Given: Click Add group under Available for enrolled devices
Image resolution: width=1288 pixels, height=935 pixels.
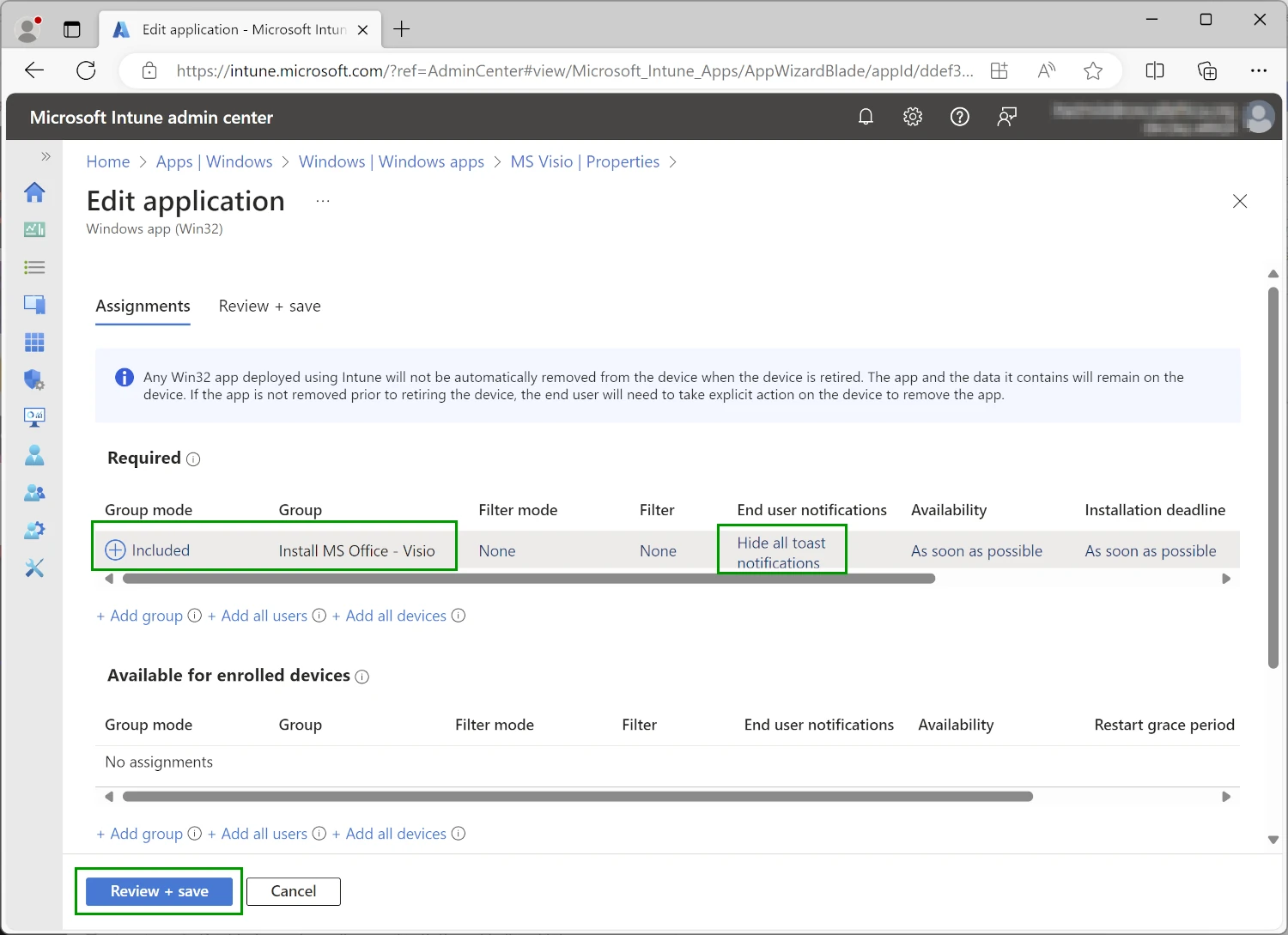Looking at the screenshot, I should 139,834.
